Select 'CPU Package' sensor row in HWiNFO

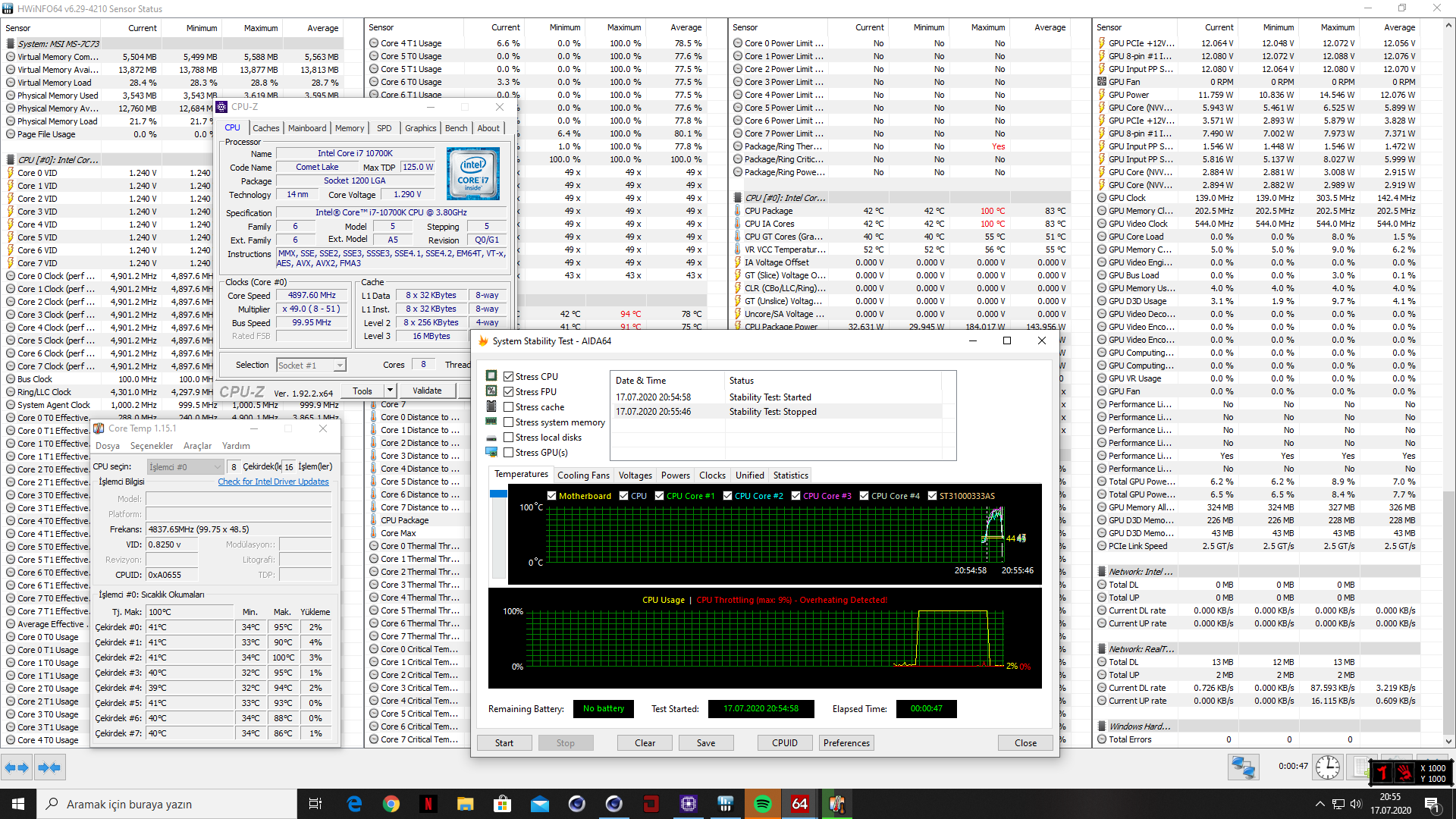[x=900, y=211]
